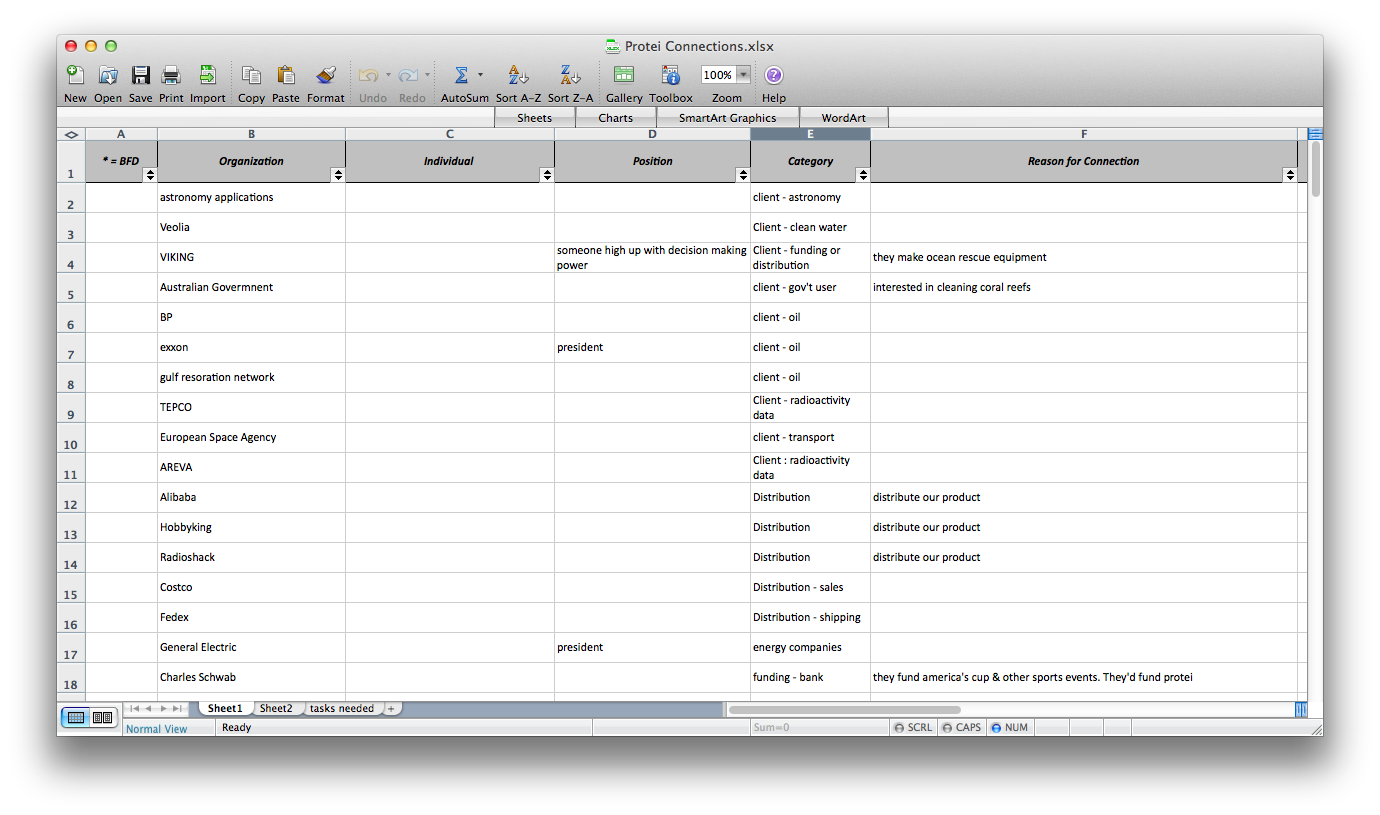The height and width of the screenshot is (815, 1380).
Task: Toggle NUM indicator in status bar
Action: coord(1010,728)
